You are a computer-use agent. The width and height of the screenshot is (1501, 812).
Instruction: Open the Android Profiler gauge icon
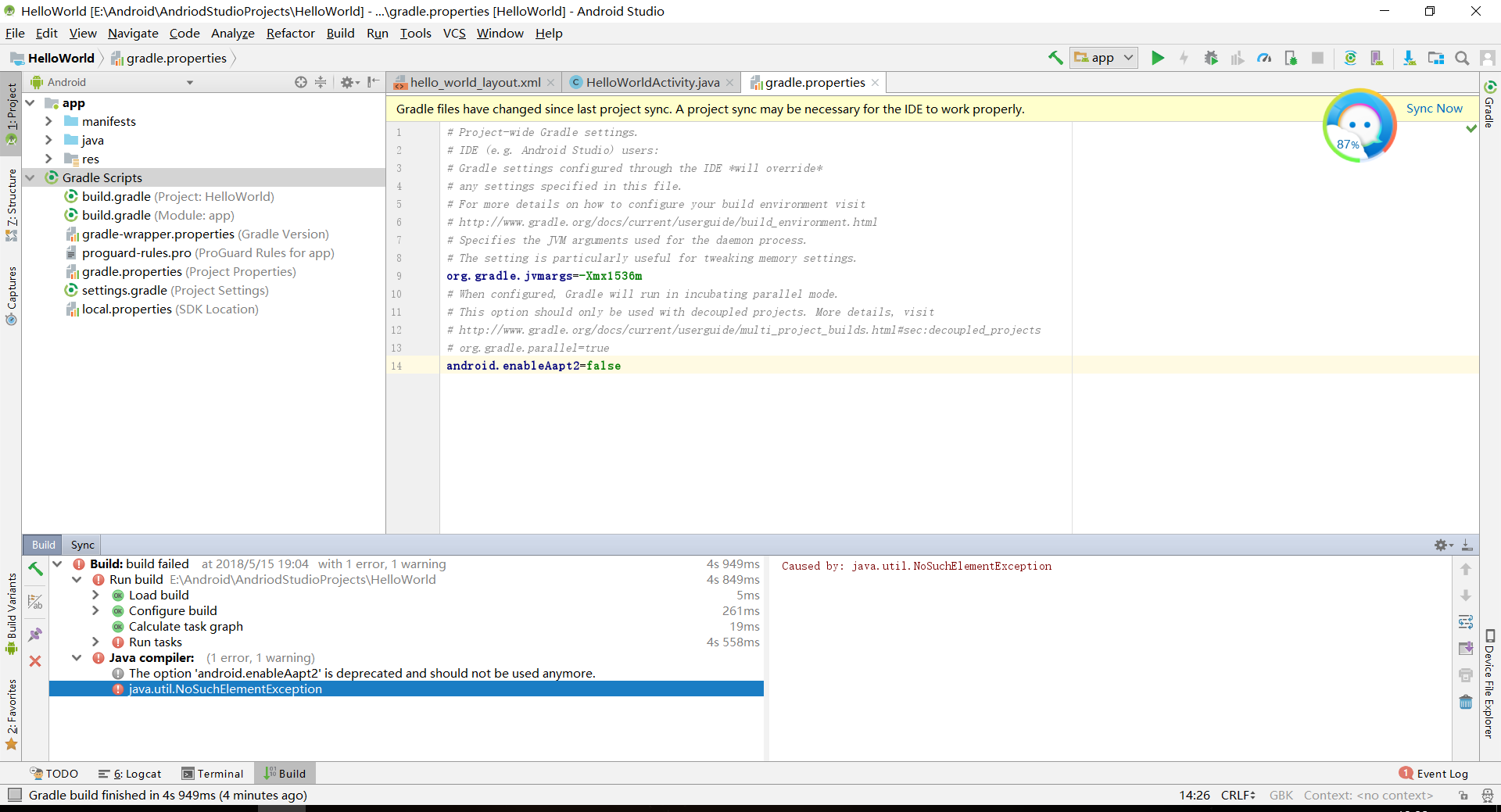[1264, 58]
